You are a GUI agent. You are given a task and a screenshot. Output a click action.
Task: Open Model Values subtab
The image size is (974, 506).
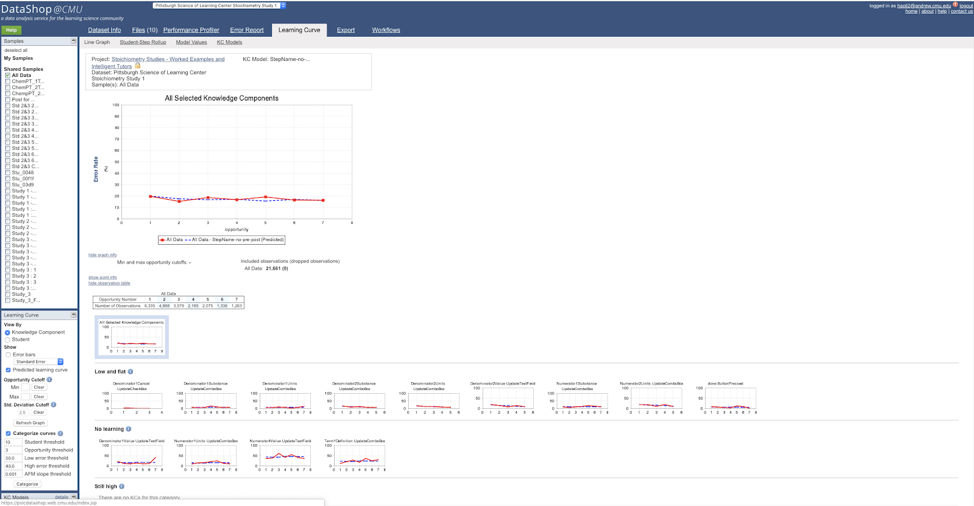(191, 42)
